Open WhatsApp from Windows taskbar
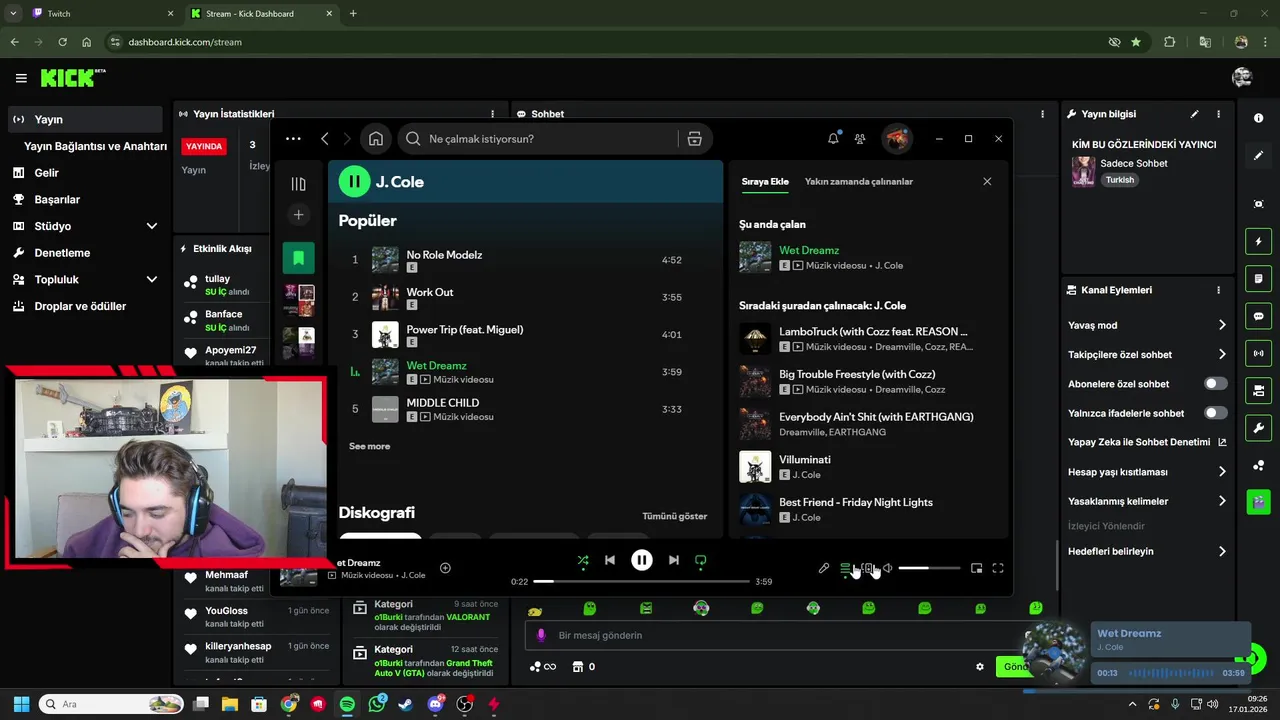This screenshot has height=720, width=1280. click(377, 704)
